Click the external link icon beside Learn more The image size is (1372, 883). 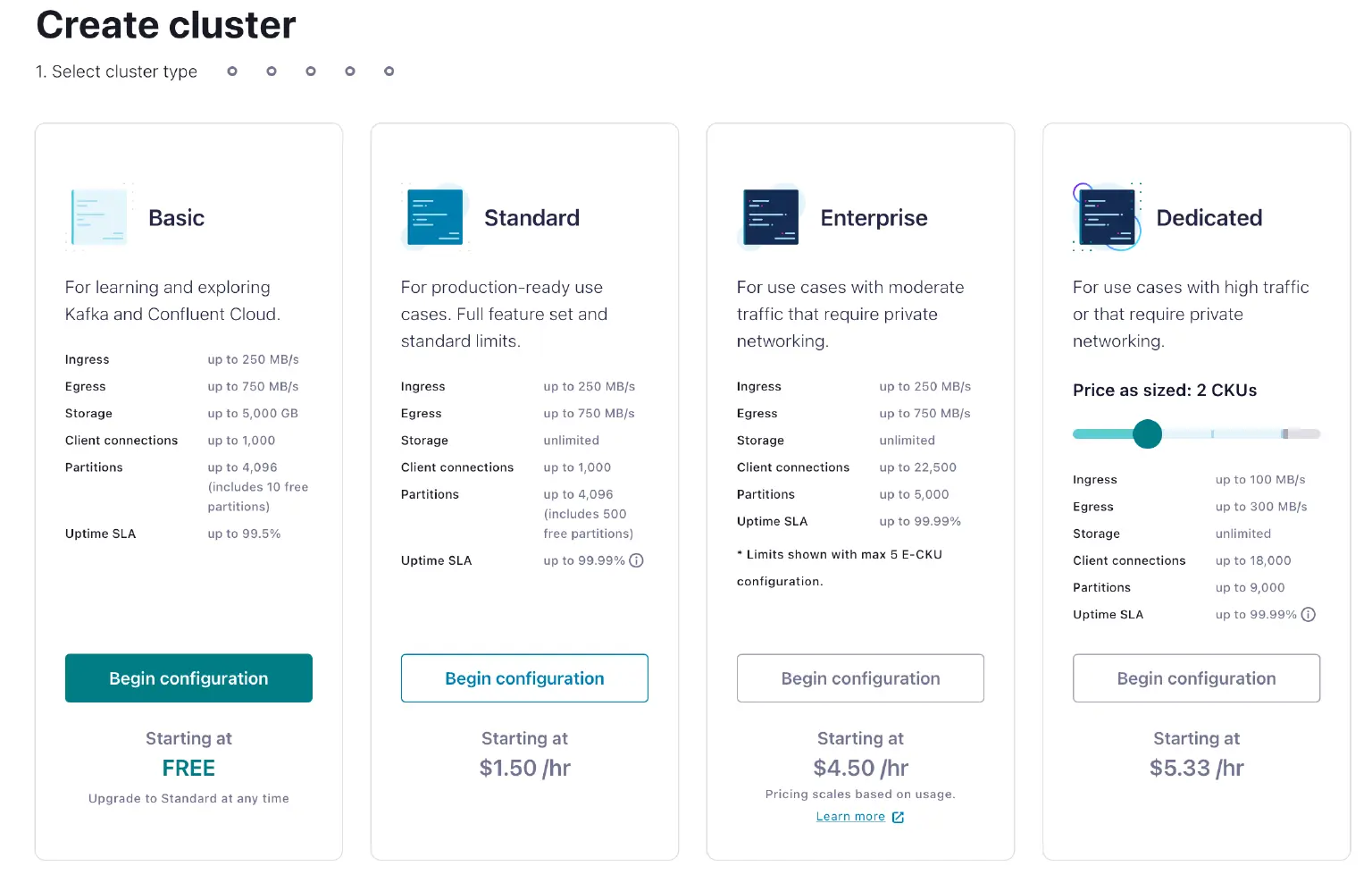coord(898,816)
